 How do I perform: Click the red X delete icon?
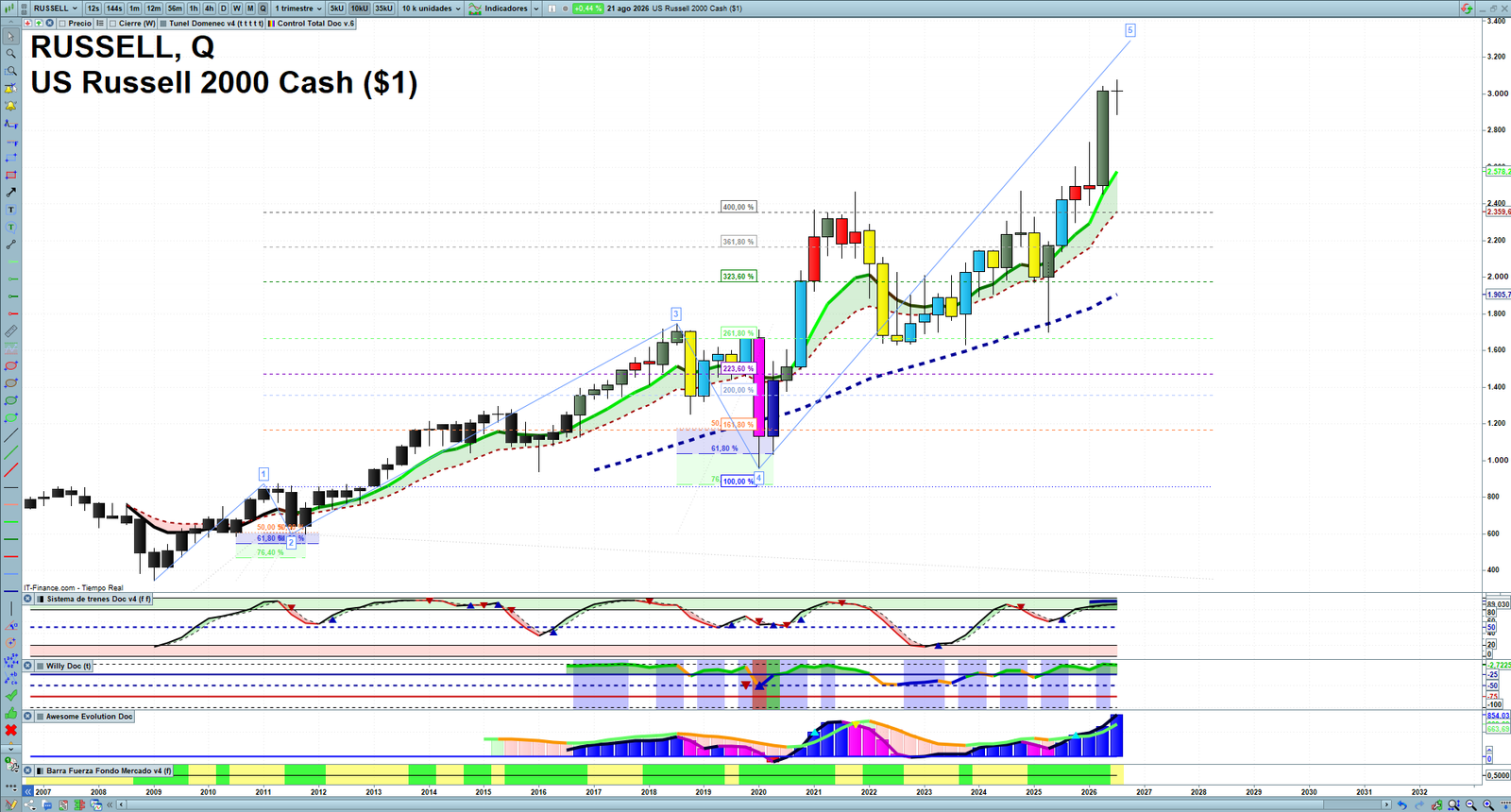pyautogui.click(x=11, y=730)
